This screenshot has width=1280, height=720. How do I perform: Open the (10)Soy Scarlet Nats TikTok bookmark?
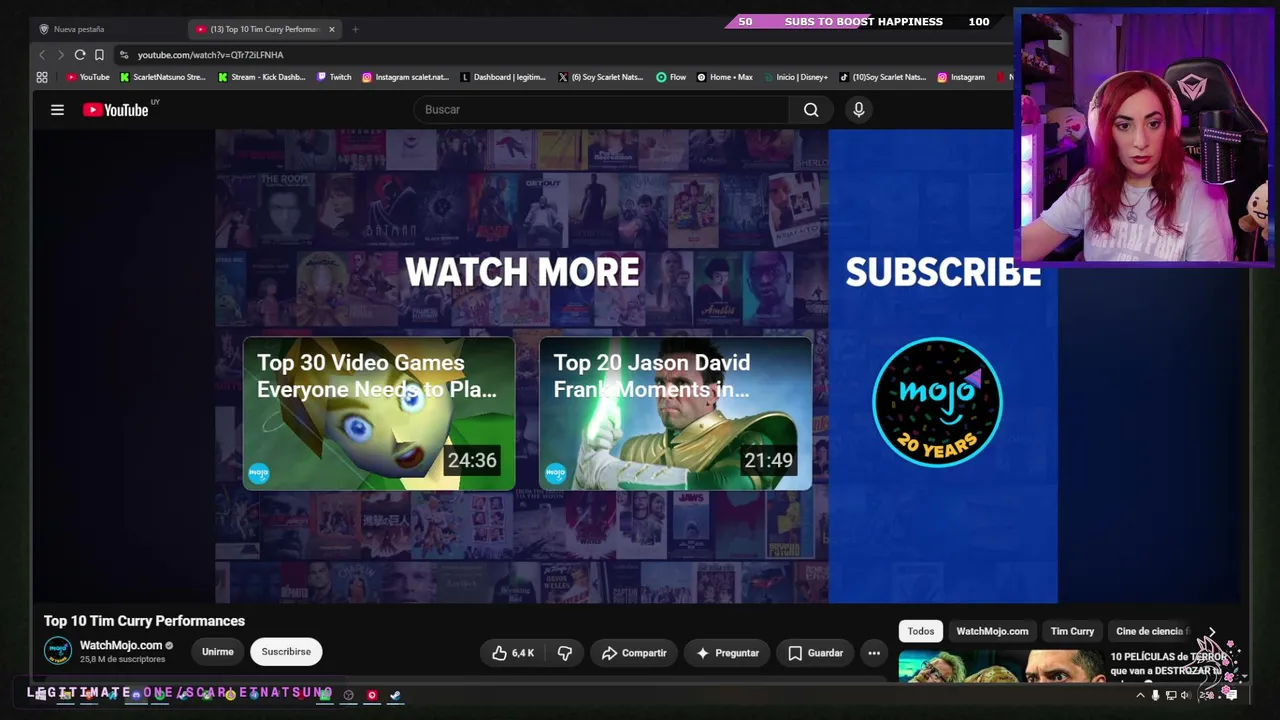(883, 77)
